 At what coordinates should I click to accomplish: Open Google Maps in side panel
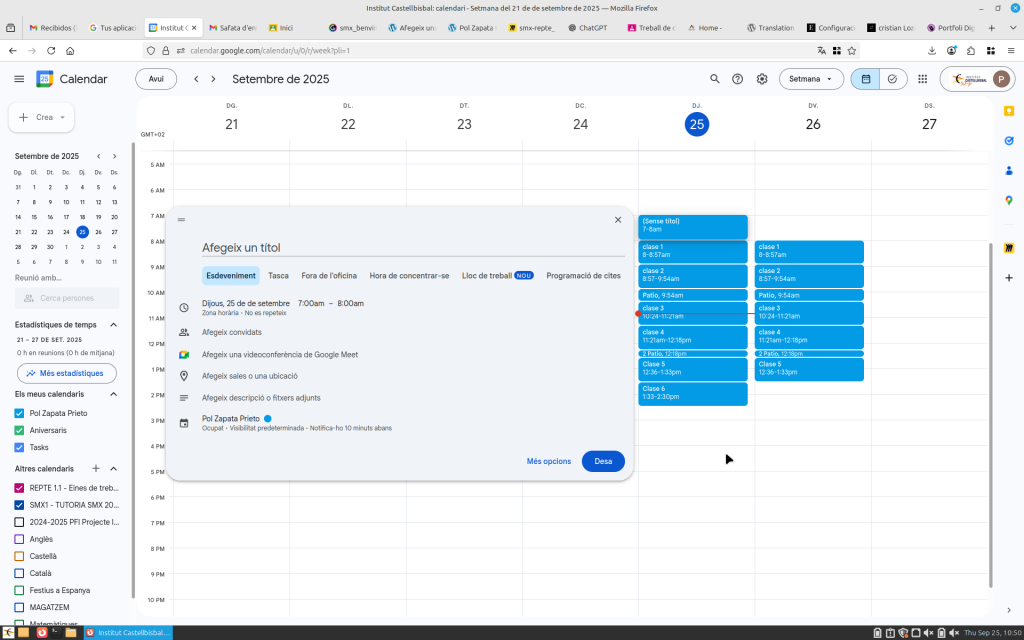pyautogui.click(x=1009, y=200)
